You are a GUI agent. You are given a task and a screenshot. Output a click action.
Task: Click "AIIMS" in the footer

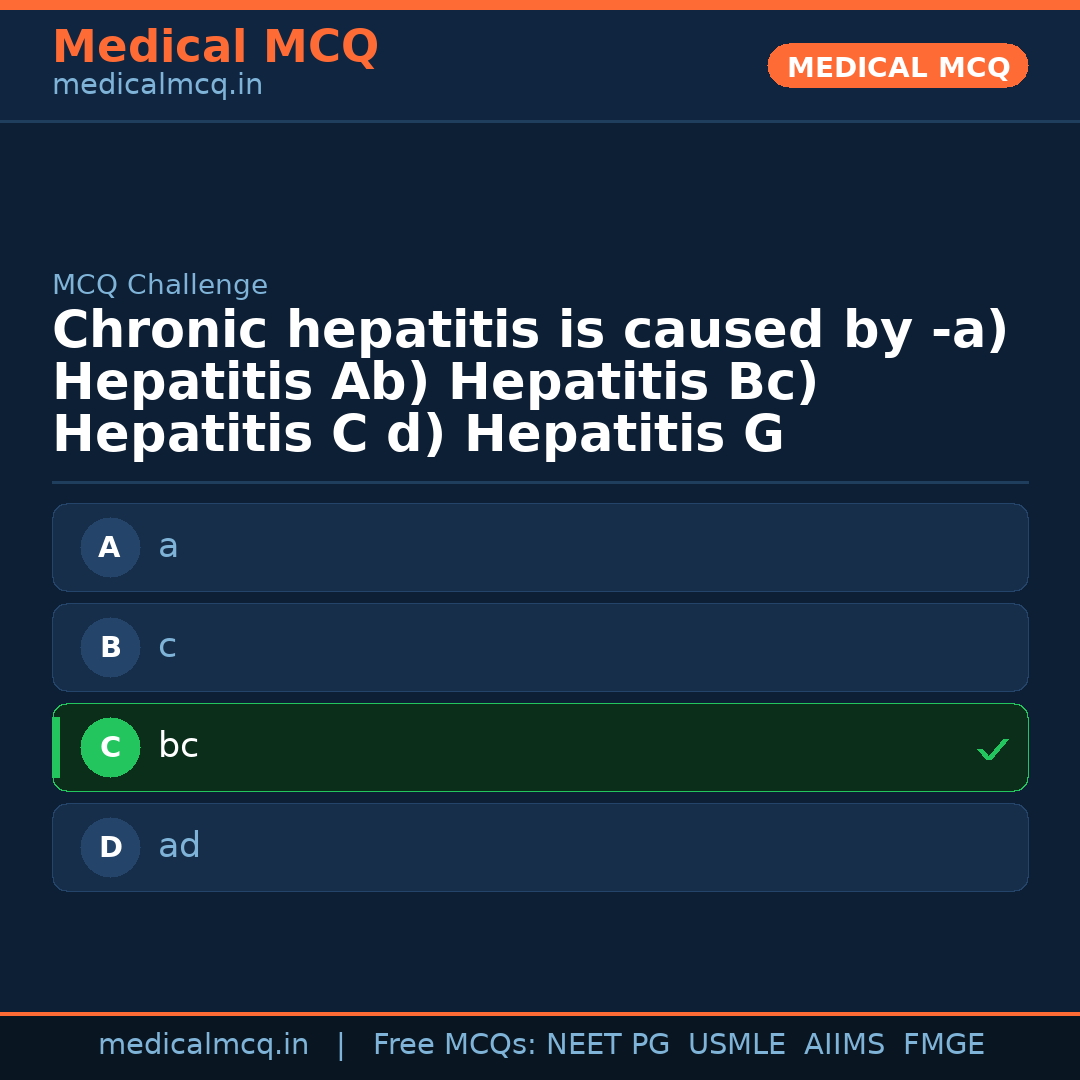click(x=844, y=1045)
